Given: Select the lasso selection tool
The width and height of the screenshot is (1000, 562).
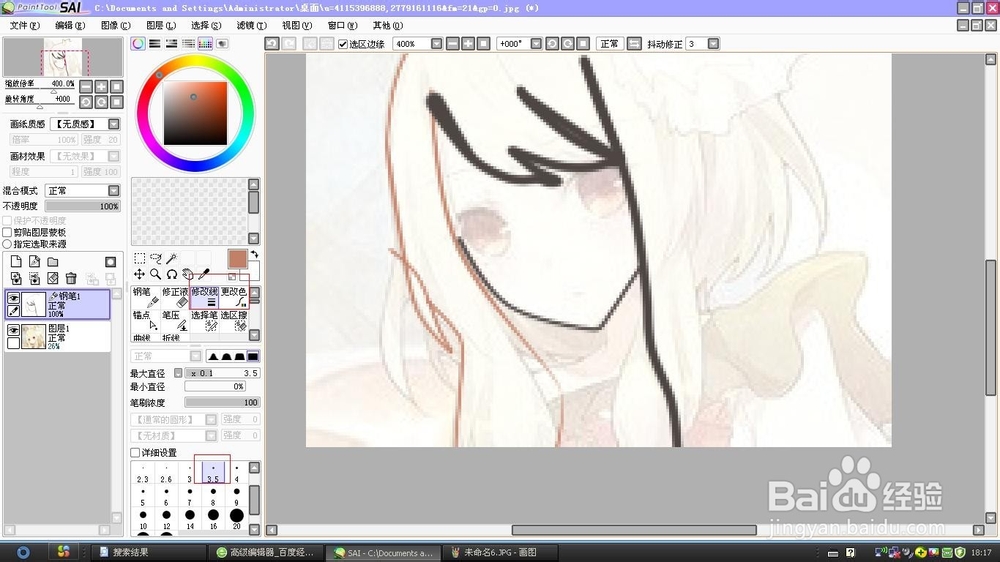Looking at the screenshot, I should tap(156, 258).
